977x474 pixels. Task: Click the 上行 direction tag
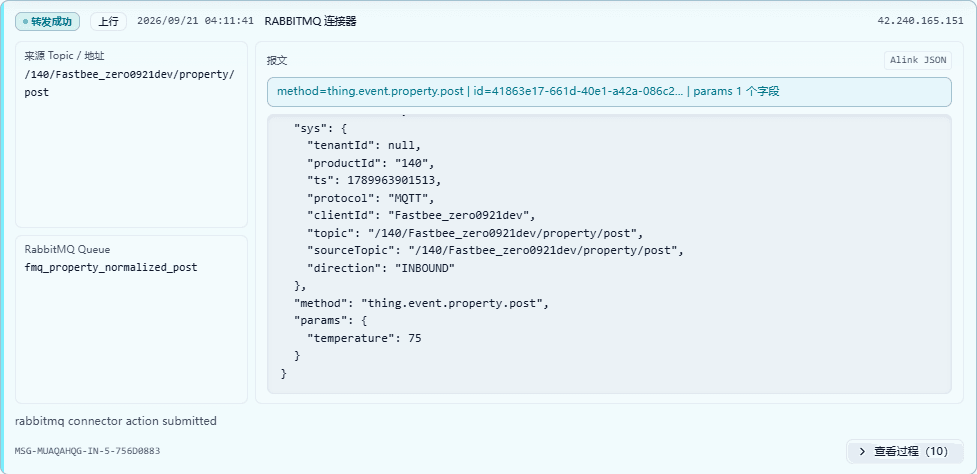pos(108,21)
